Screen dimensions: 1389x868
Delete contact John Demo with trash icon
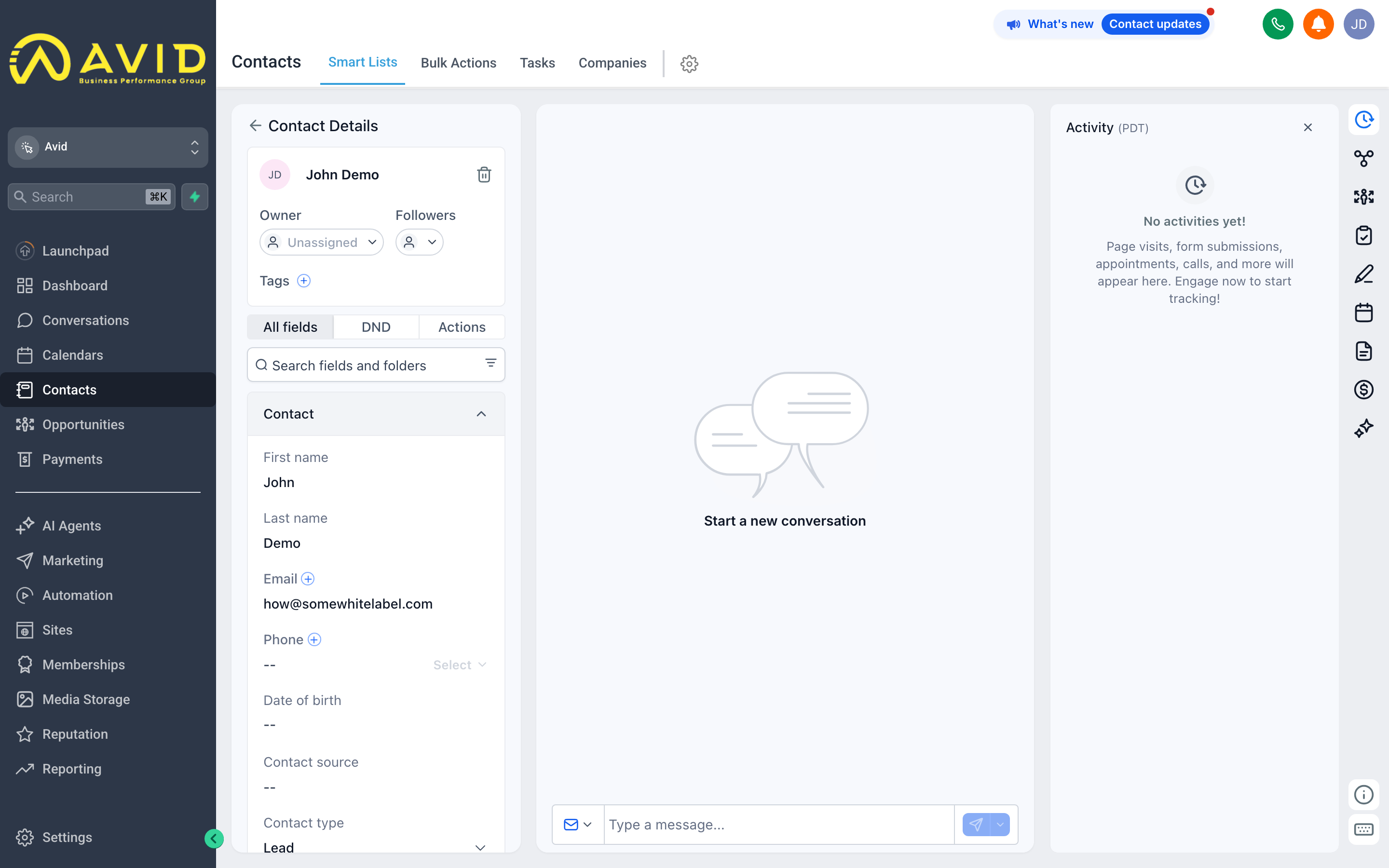484,175
